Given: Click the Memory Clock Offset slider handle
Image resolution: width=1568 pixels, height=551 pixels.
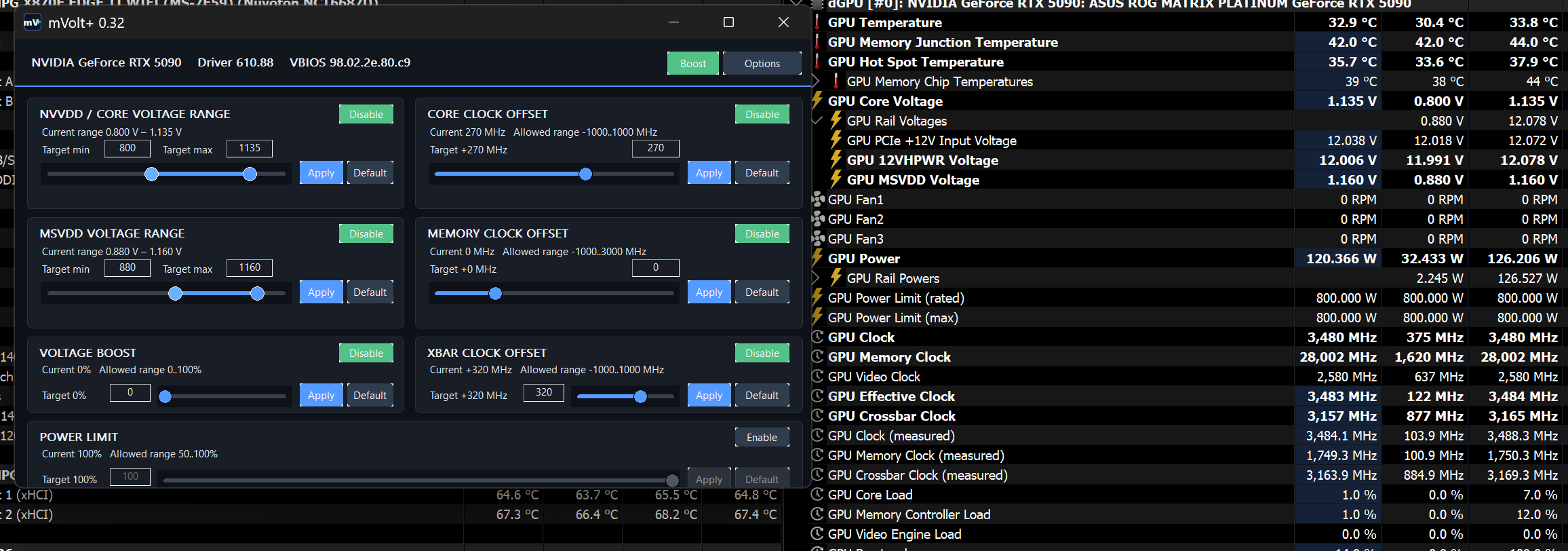Looking at the screenshot, I should (x=495, y=294).
